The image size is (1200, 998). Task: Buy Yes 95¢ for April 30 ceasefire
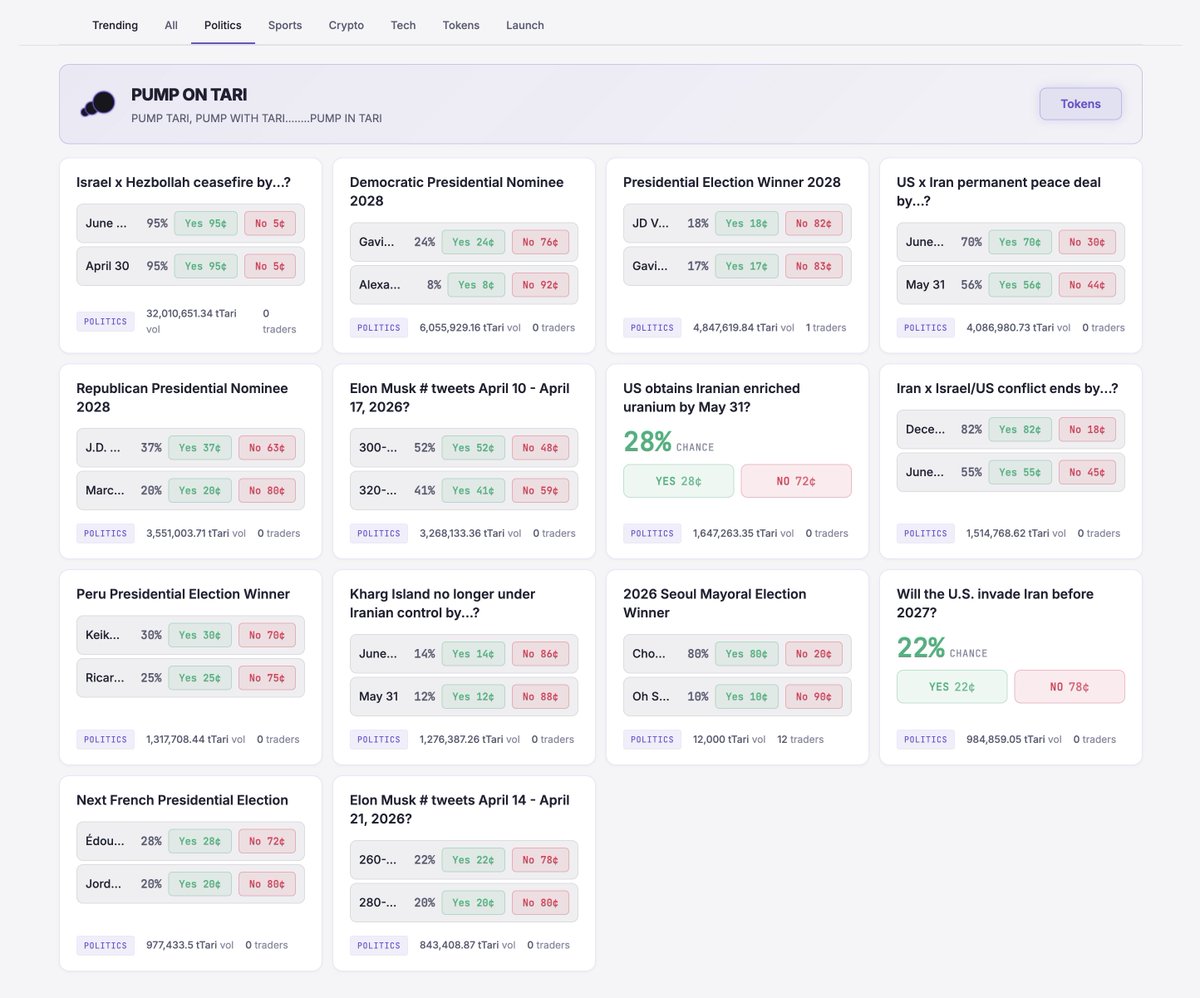click(206, 267)
